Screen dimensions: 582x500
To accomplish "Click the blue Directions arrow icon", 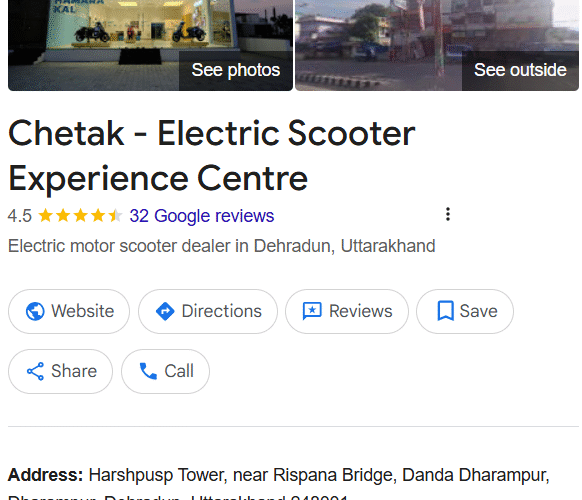I will click(x=165, y=311).
